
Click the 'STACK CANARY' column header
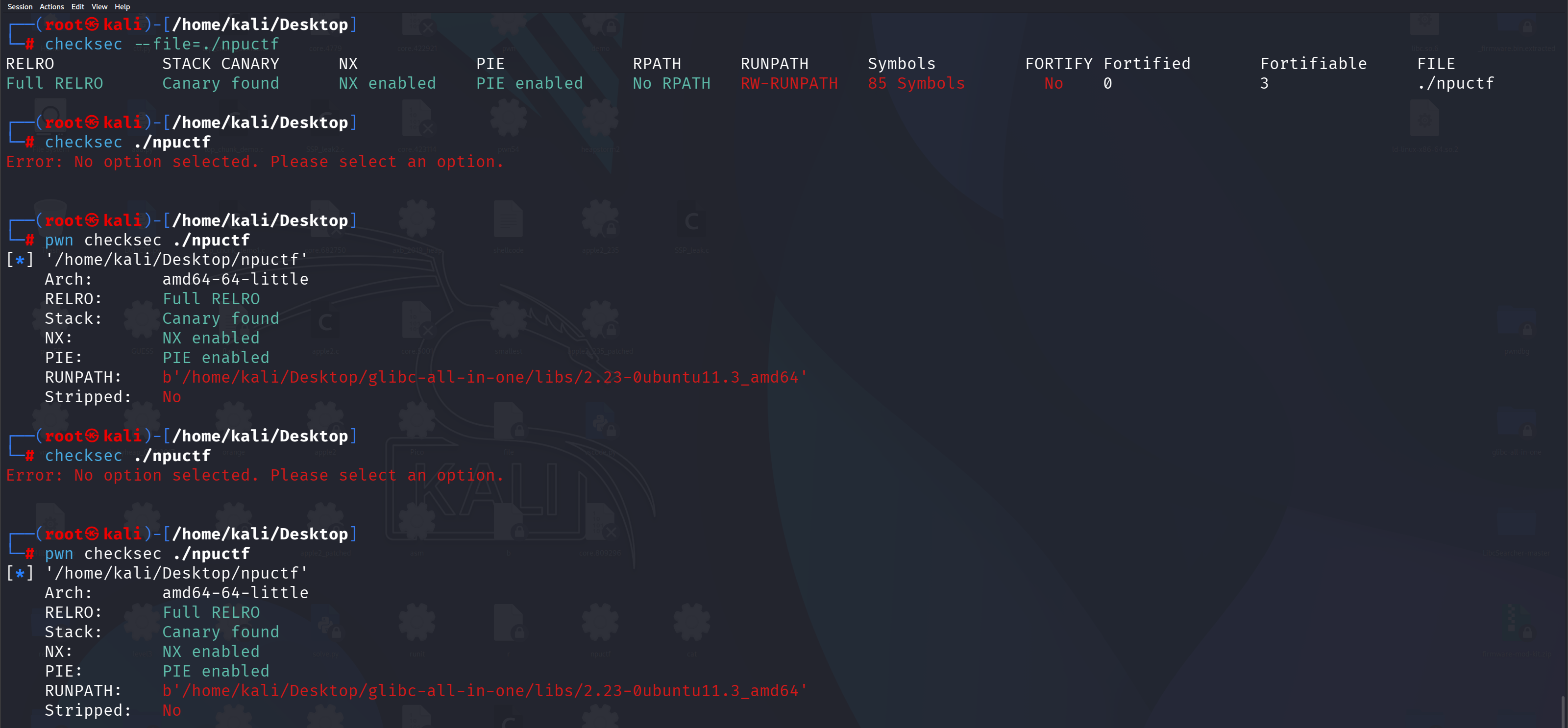pos(220,64)
